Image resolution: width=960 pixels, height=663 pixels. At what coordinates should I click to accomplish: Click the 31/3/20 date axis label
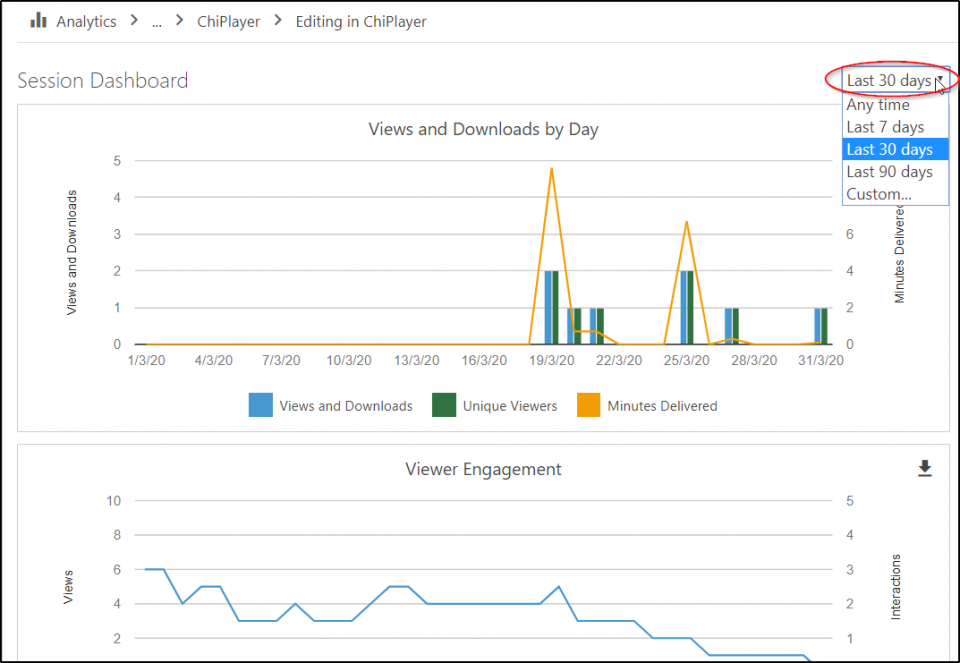[x=820, y=360]
